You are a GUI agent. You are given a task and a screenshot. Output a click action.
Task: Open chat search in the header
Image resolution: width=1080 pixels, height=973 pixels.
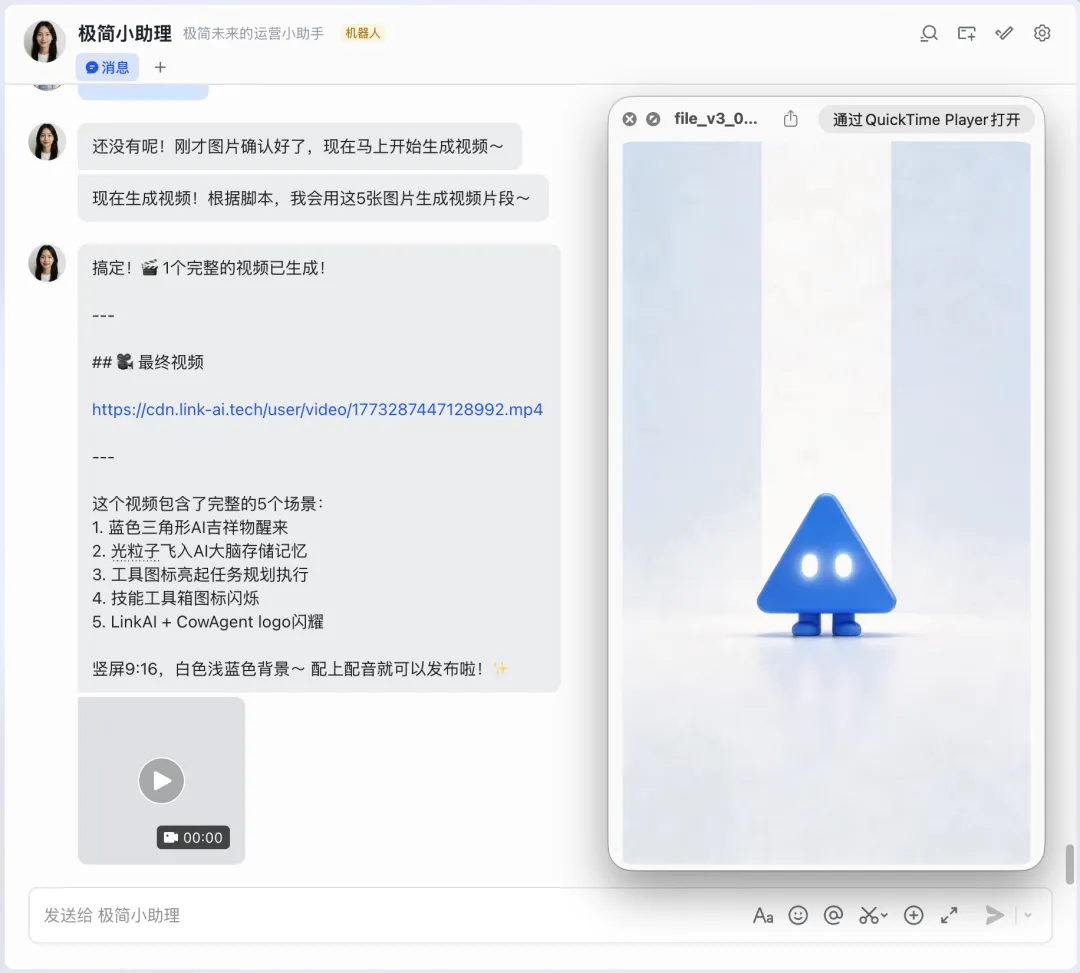(929, 33)
